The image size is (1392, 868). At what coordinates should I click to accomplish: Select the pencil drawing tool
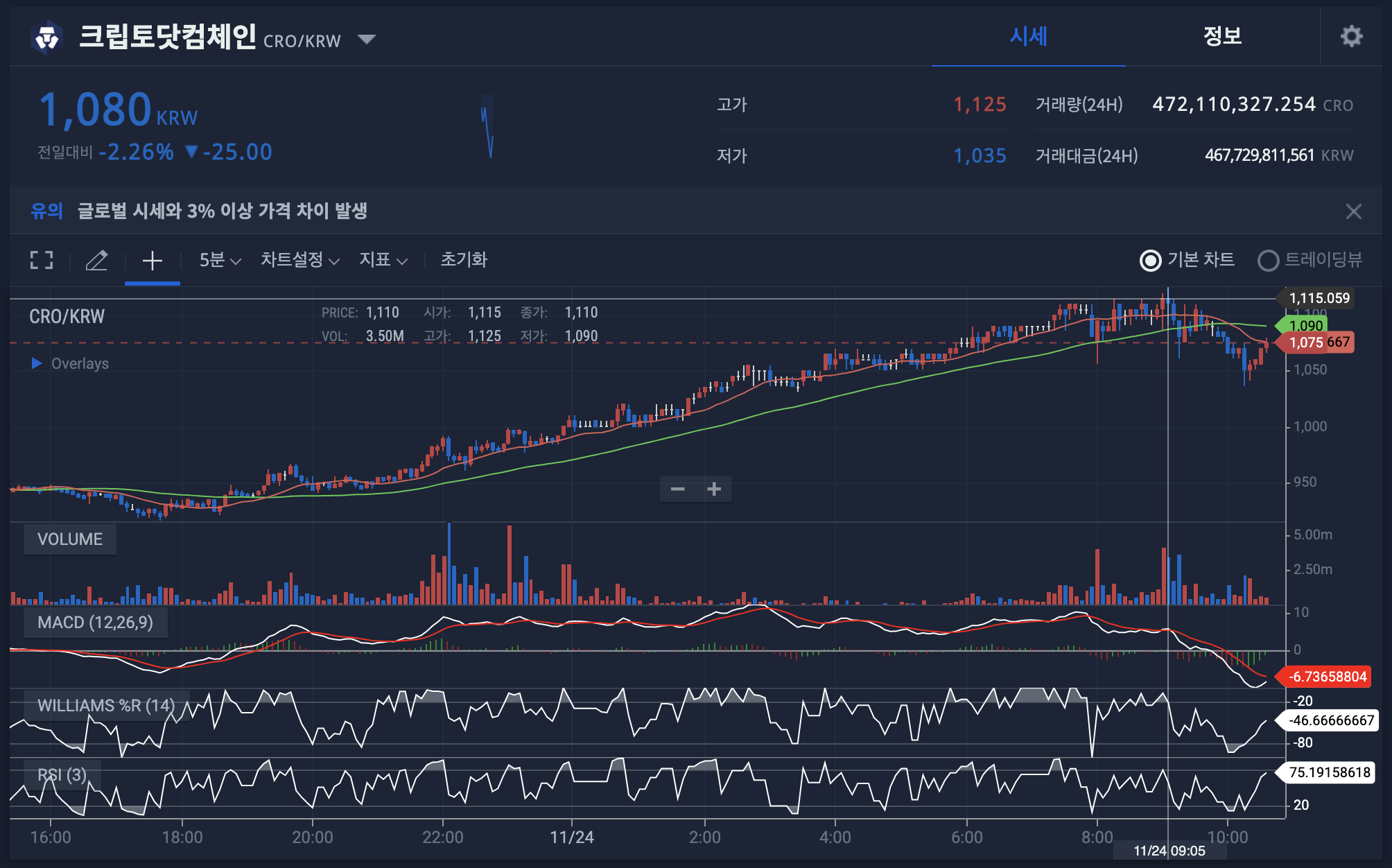click(96, 260)
